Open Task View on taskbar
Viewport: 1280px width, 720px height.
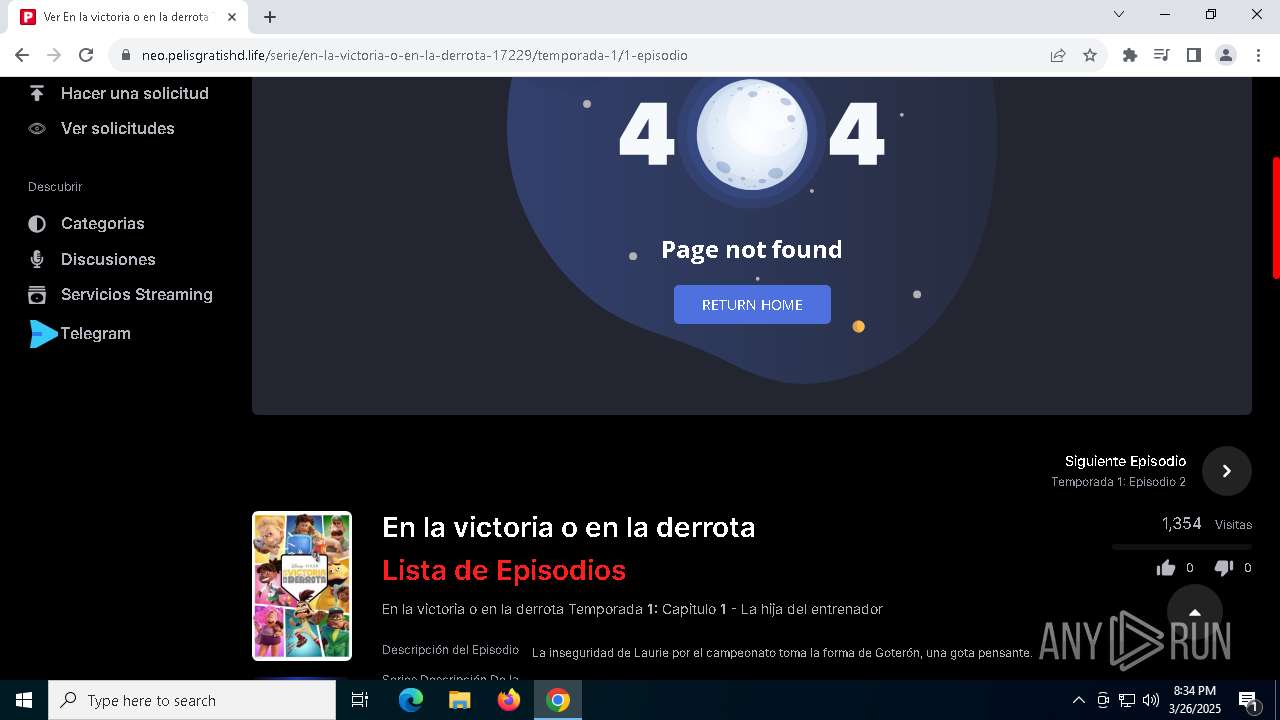click(x=360, y=700)
